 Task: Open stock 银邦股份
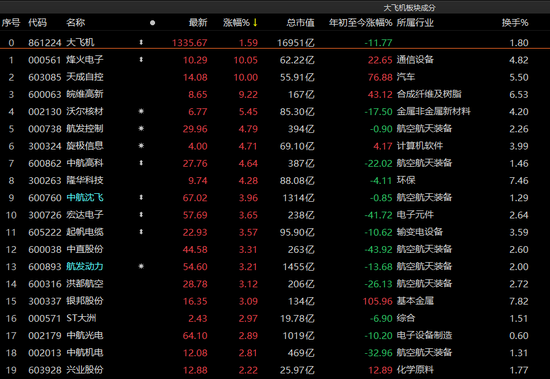point(85,300)
